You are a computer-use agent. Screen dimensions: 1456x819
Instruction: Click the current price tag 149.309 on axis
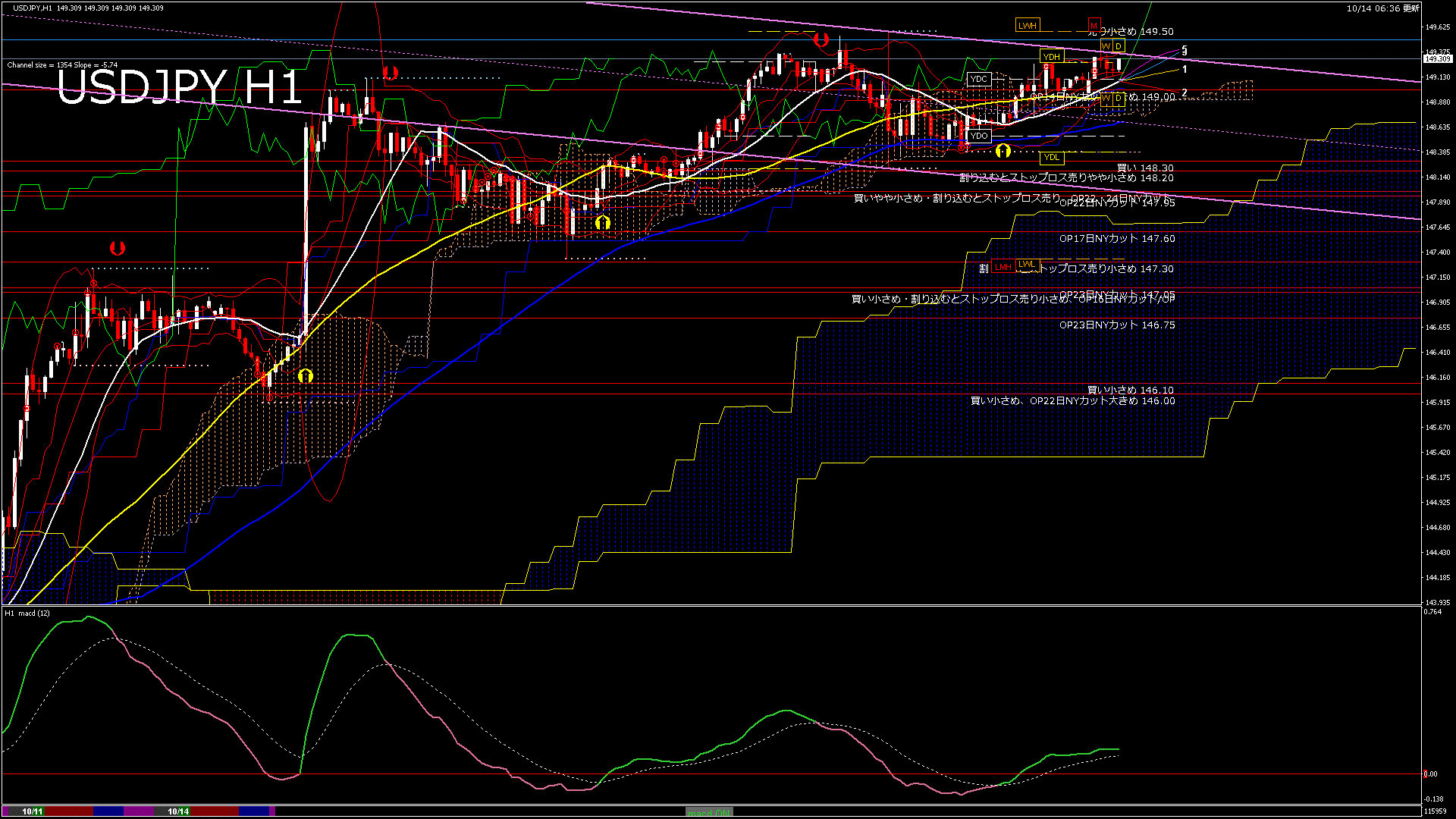click(1437, 58)
